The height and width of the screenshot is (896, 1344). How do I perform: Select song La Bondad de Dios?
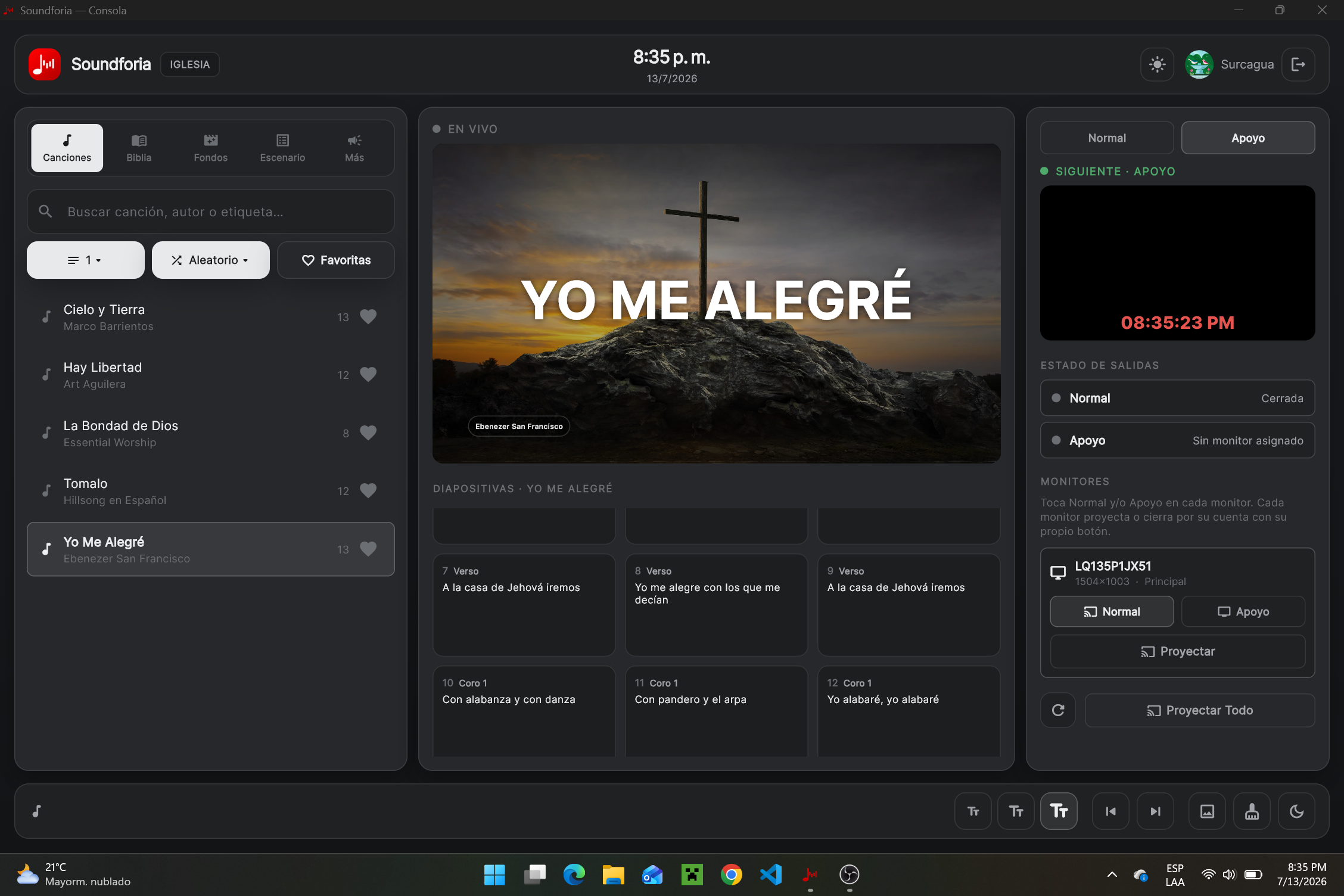pos(210,433)
